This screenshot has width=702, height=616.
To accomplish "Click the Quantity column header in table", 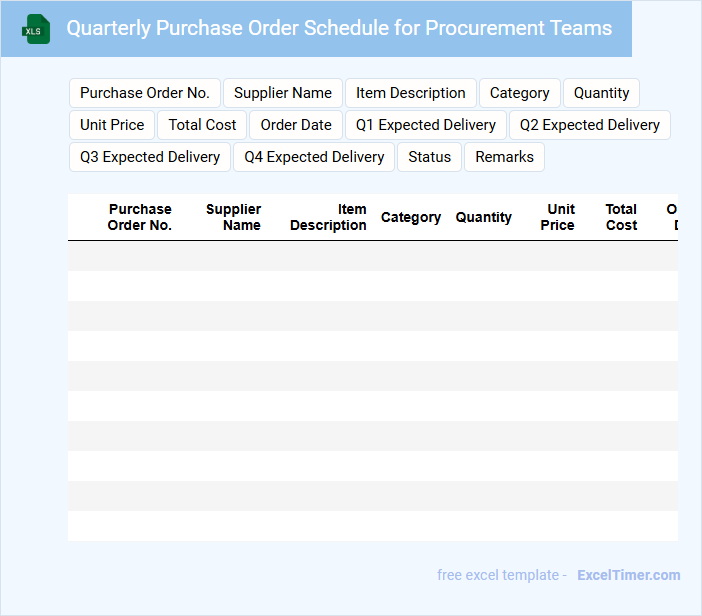I will click(x=484, y=217).
